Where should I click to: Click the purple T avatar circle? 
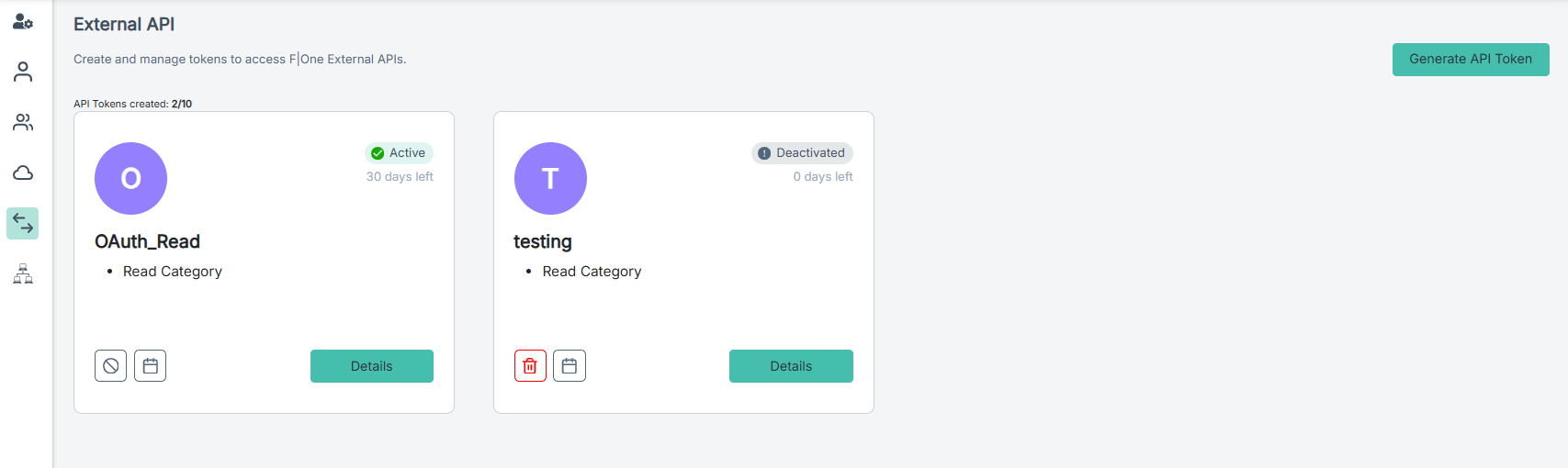point(550,178)
